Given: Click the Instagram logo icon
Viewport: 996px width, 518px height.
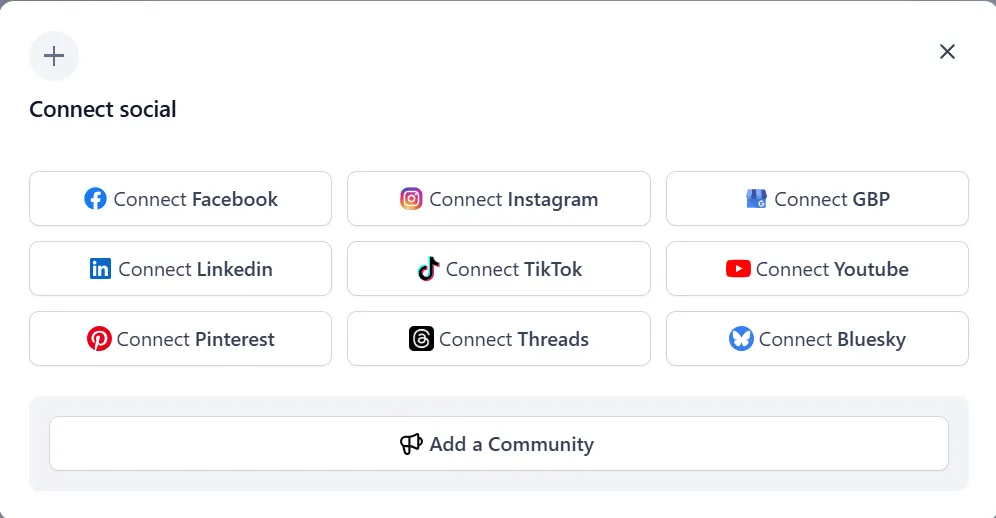Looking at the screenshot, I should coord(411,199).
